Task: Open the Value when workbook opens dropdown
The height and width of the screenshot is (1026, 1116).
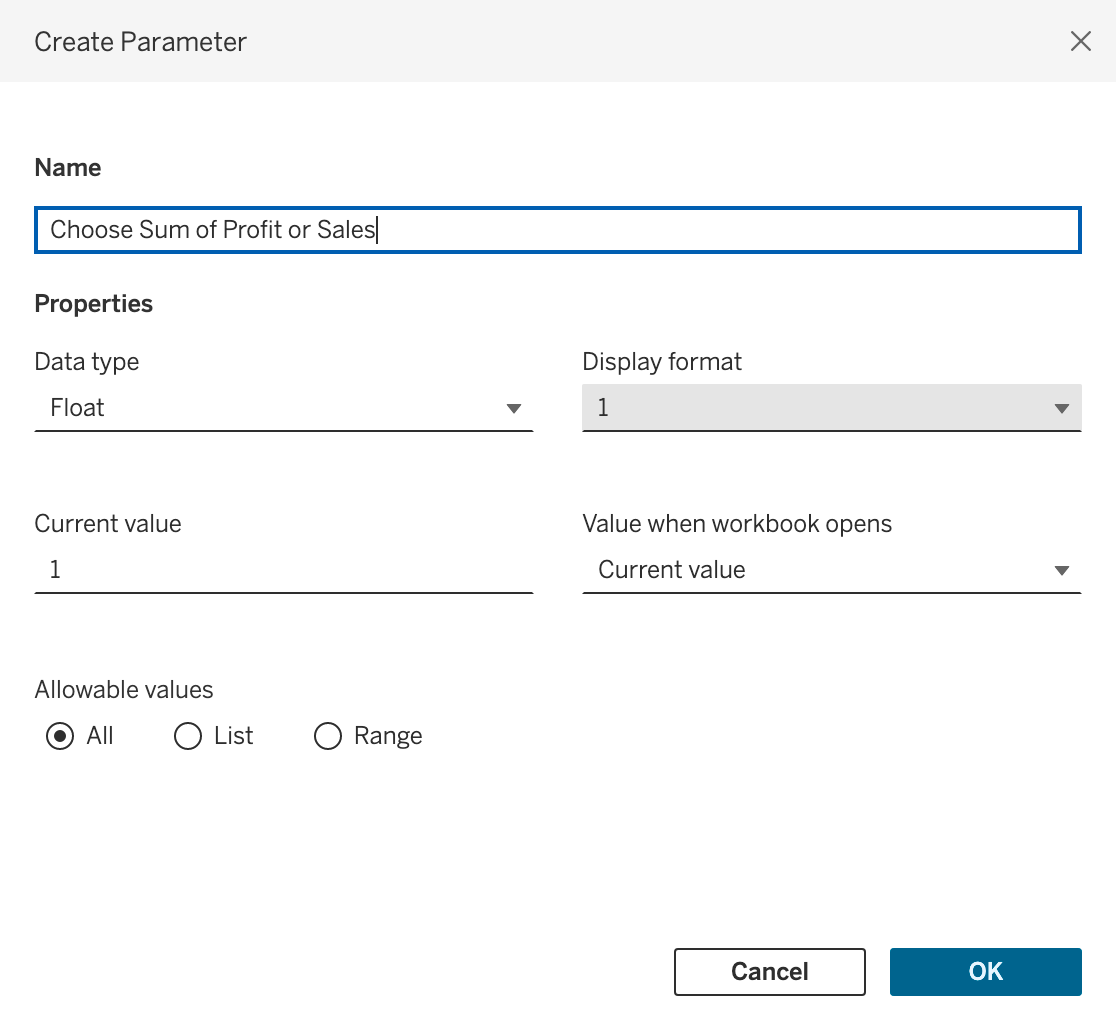Action: (x=830, y=570)
